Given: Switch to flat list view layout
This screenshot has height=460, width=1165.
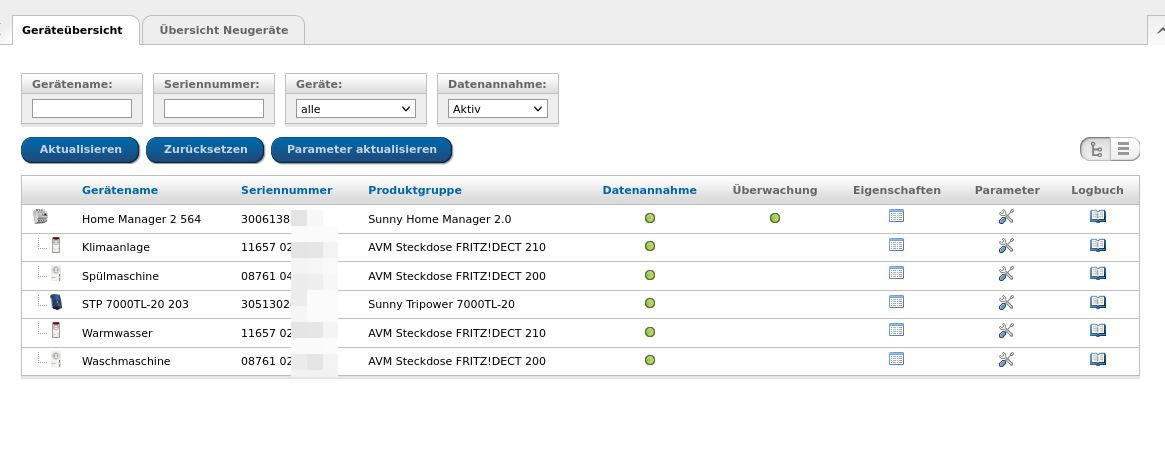Looking at the screenshot, I should pyautogui.click(x=1124, y=150).
